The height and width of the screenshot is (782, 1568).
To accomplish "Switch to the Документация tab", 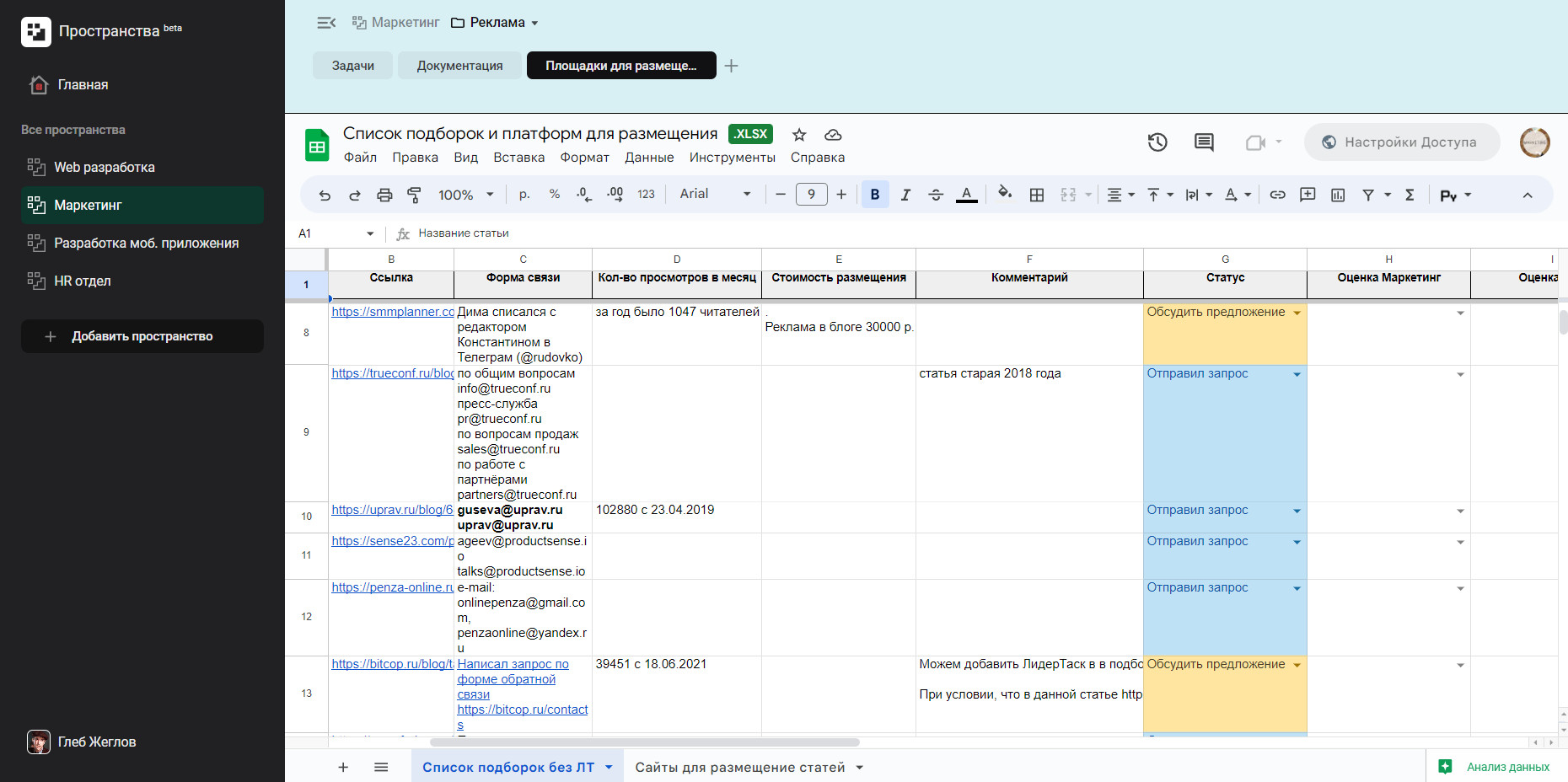I will click(459, 66).
